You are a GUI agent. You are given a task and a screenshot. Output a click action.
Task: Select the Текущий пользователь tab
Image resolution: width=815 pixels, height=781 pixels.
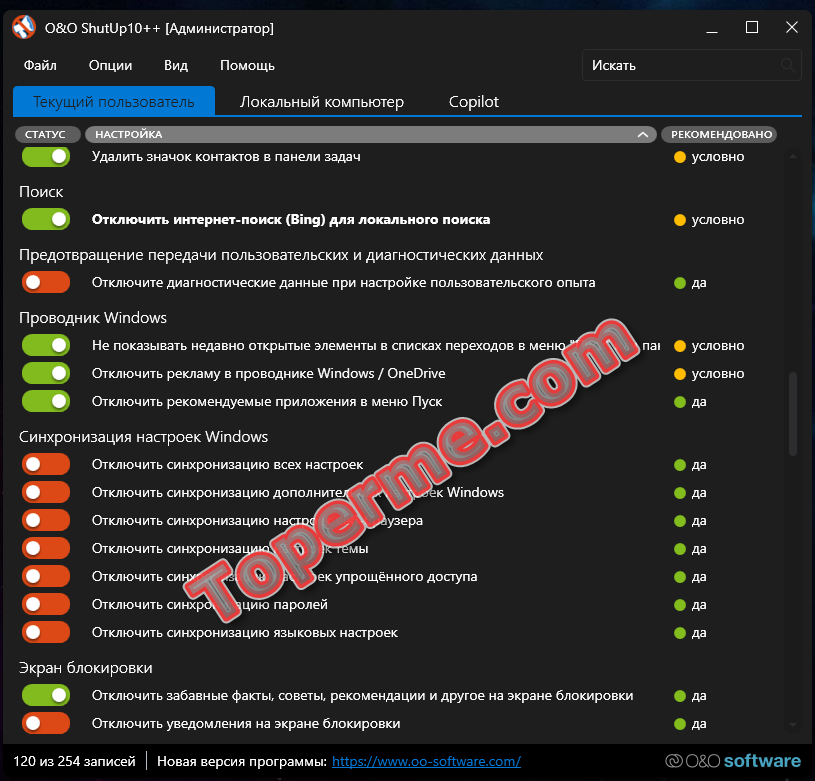(x=114, y=101)
